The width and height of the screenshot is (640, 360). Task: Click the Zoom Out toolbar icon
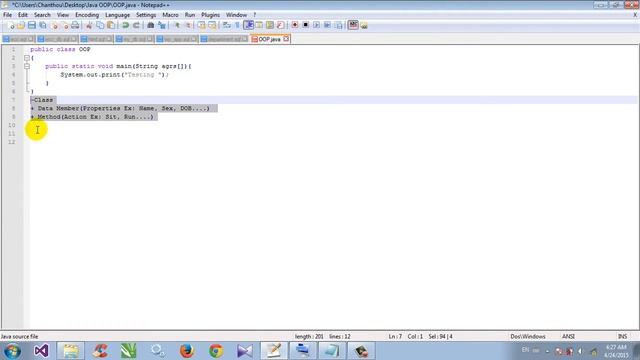(188, 25)
